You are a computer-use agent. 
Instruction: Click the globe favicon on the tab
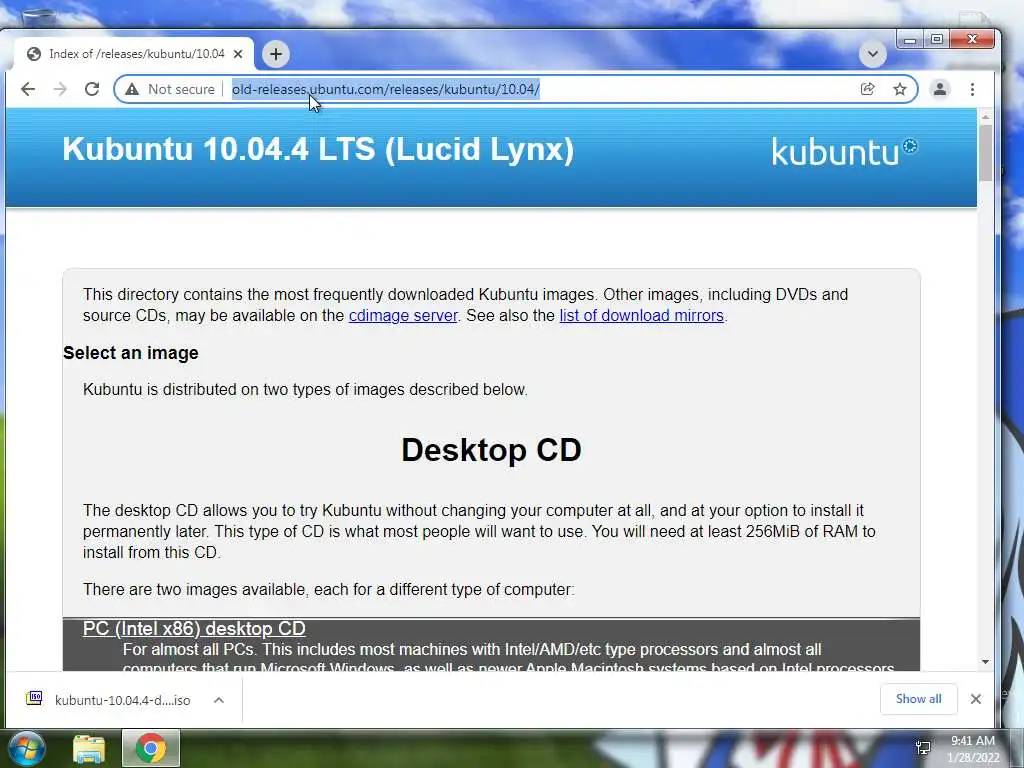click(34, 54)
